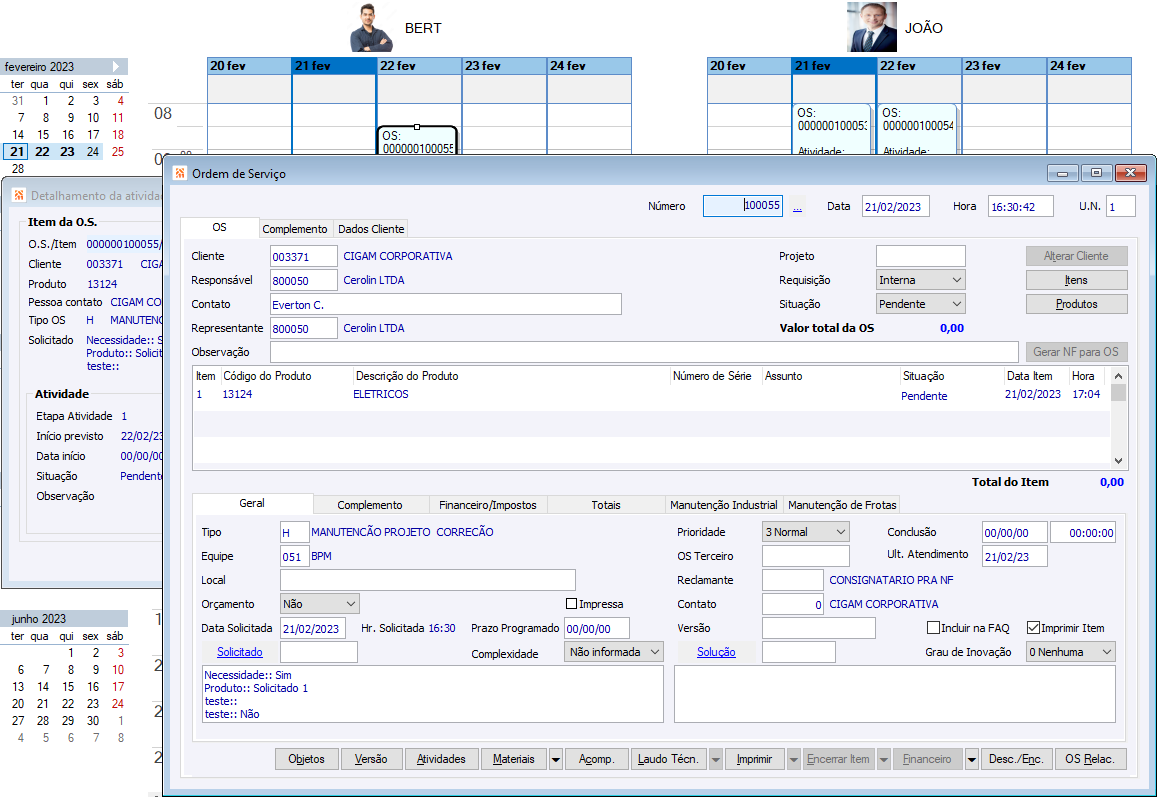This screenshot has height=797, width=1157.
Task: Click the Contato field with Everton C.
Action: 446,304
